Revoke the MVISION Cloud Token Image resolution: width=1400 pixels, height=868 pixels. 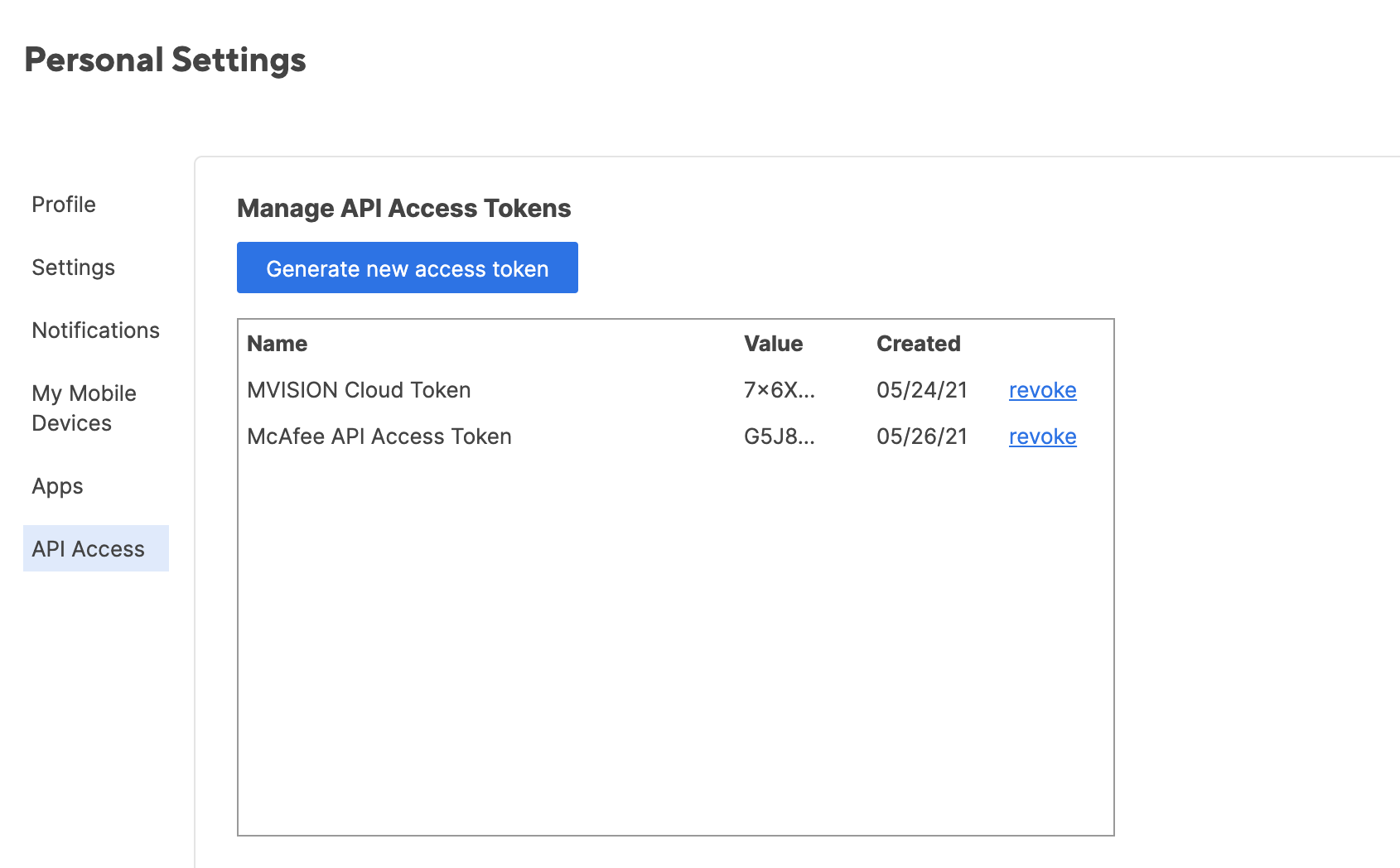click(x=1042, y=390)
